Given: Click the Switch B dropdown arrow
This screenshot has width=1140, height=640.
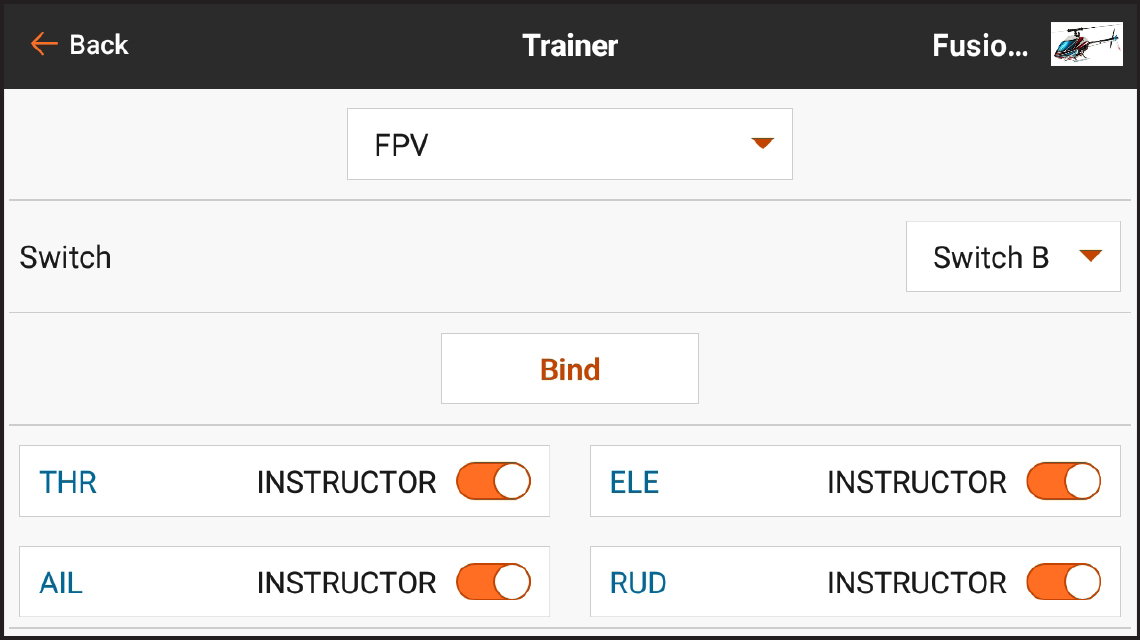Looking at the screenshot, I should (x=1091, y=257).
